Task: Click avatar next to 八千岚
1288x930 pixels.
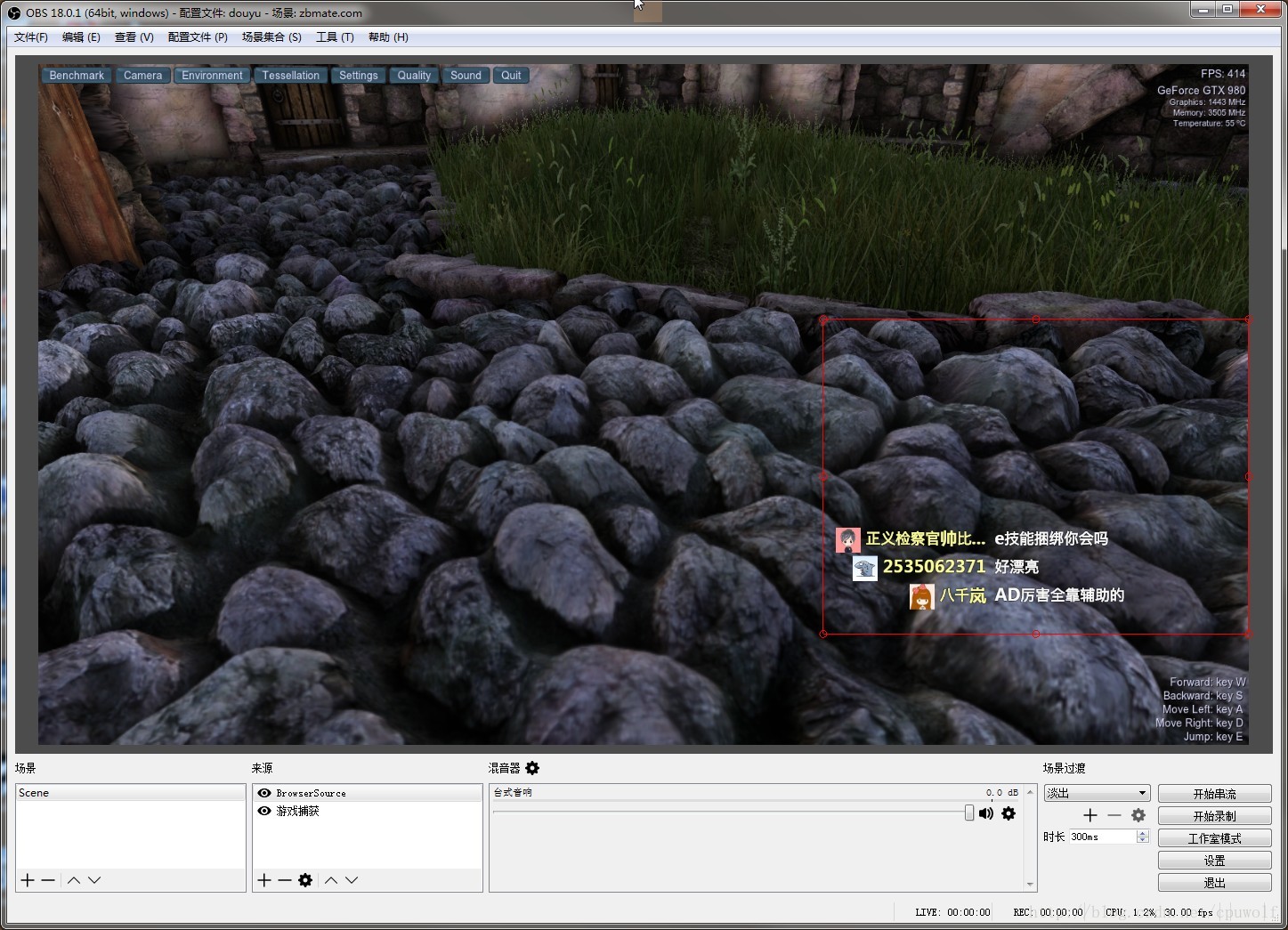Action: [921, 596]
